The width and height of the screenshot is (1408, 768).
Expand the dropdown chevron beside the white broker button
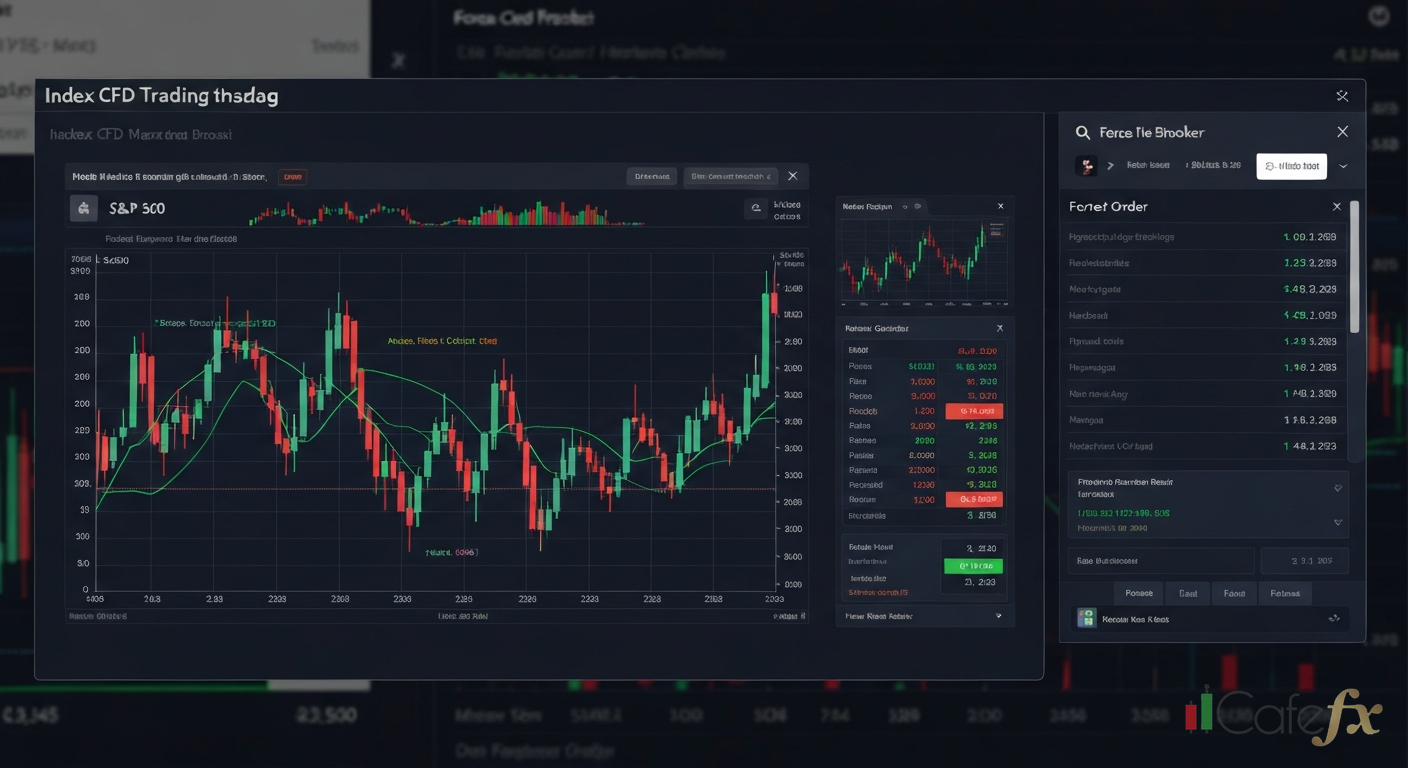(x=1343, y=166)
